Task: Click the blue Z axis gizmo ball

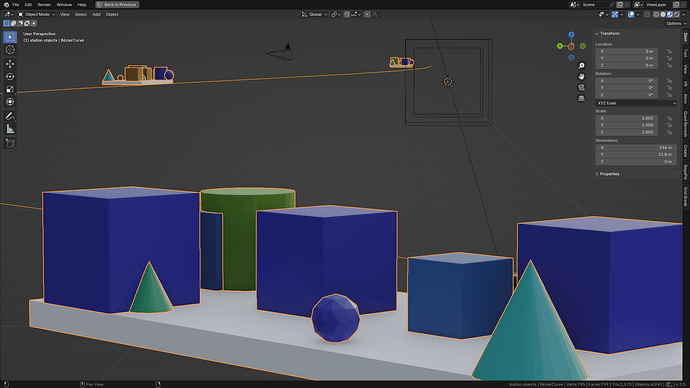Action: click(571, 35)
